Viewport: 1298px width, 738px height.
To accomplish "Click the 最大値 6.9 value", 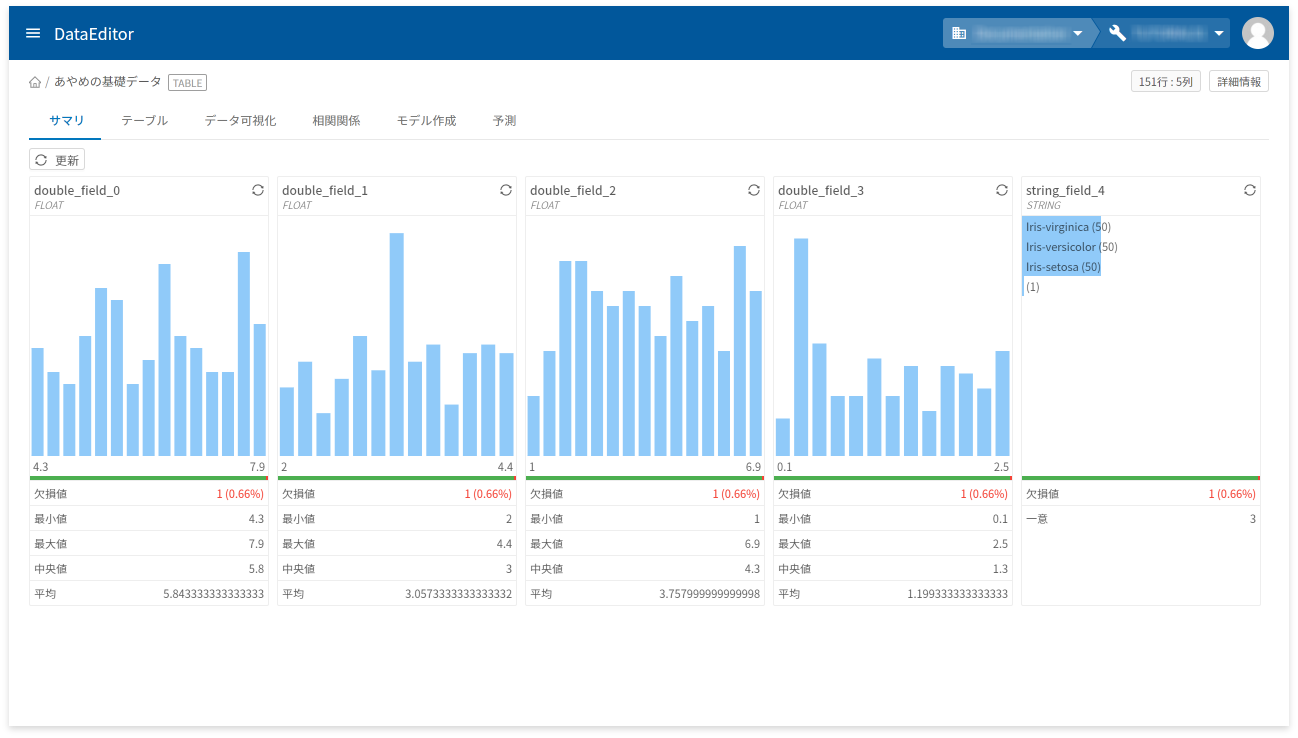I will 752,544.
